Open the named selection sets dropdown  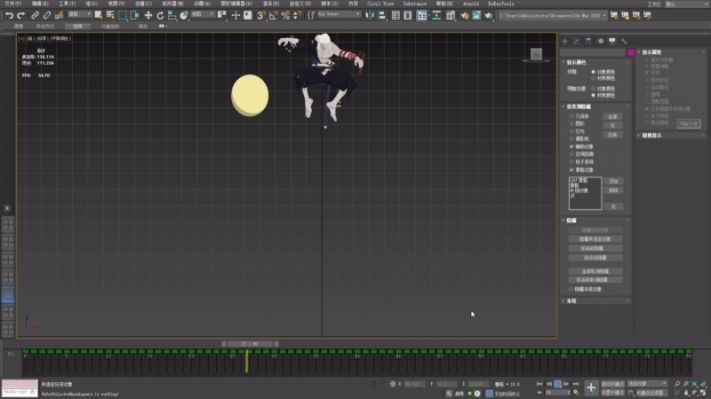click(x=339, y=15)
